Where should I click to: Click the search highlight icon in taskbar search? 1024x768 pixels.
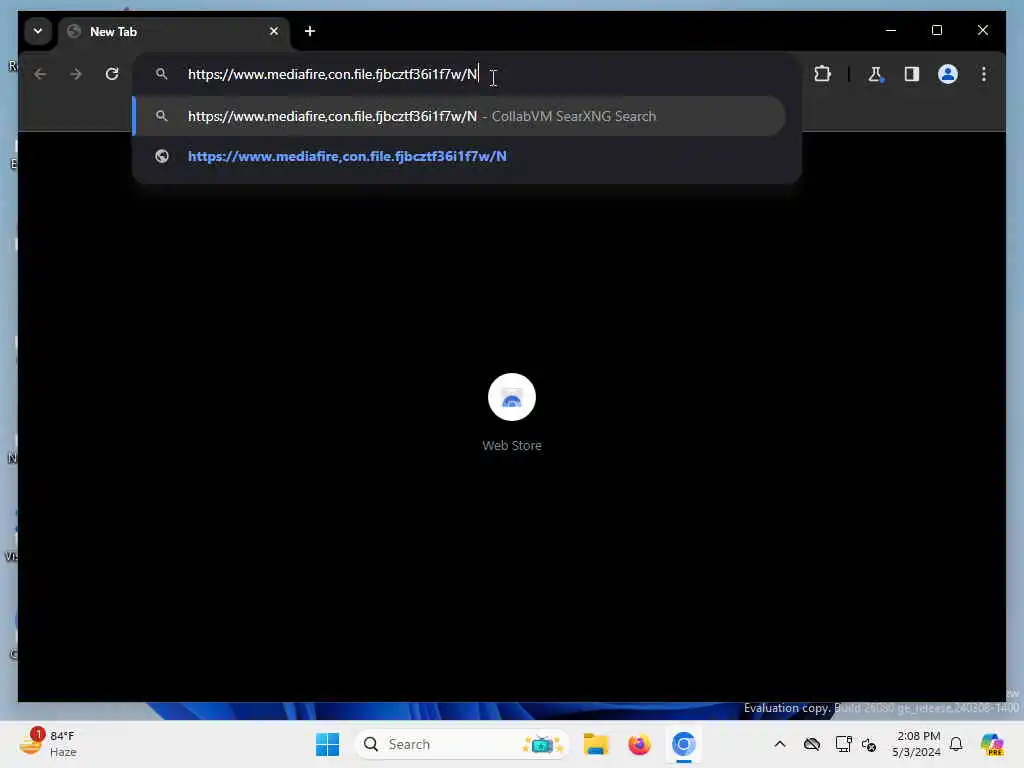point(542,744)
